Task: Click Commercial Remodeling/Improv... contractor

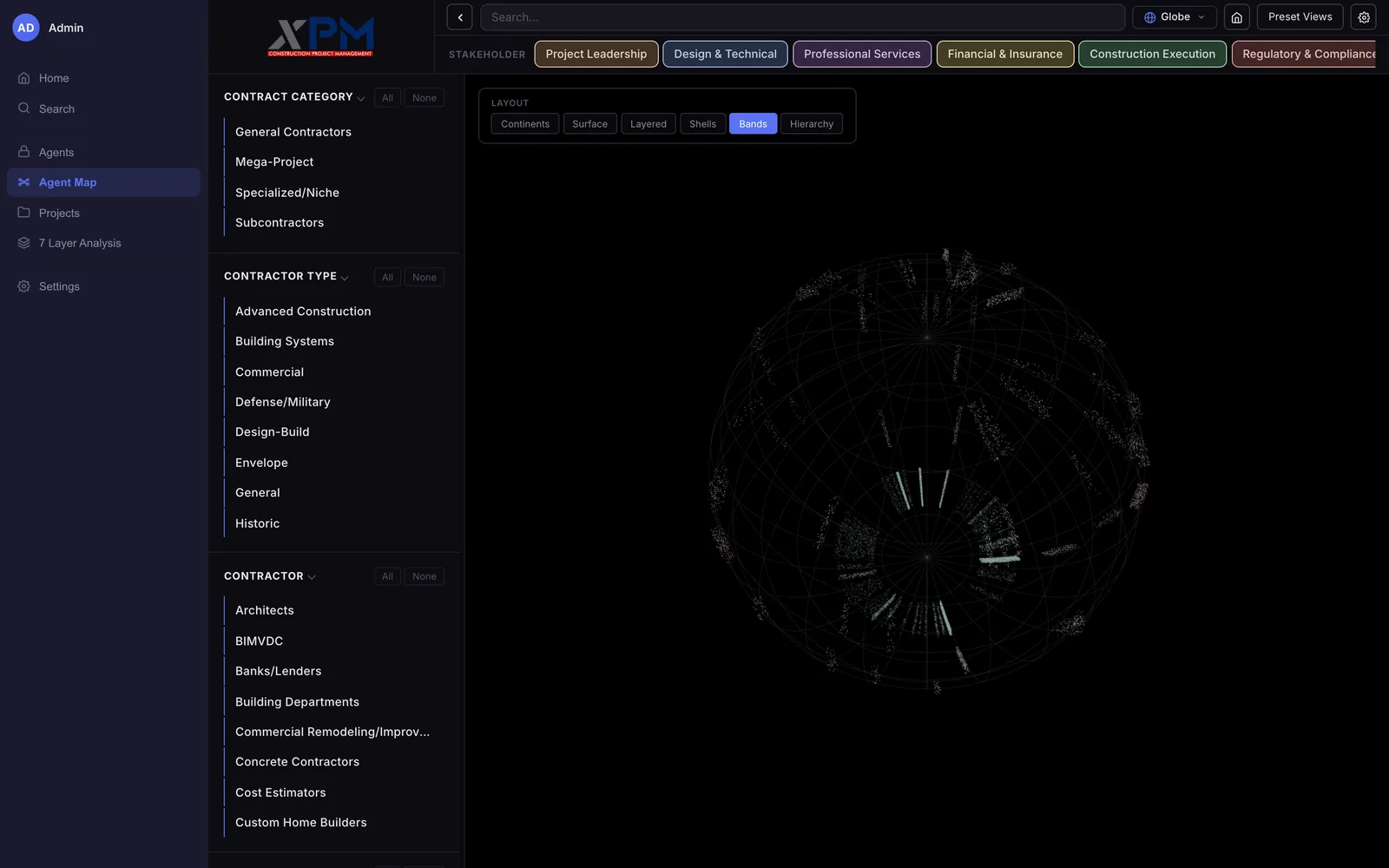Action: [334, 732]
